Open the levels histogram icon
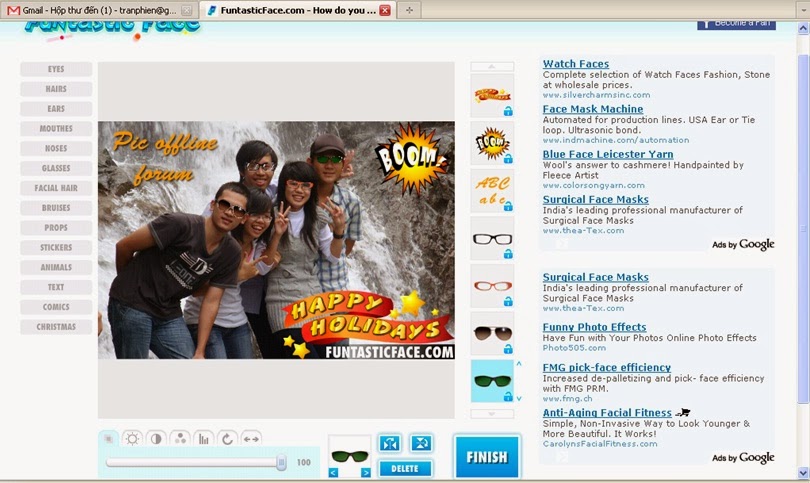The image size is (810, 483). 204,439
